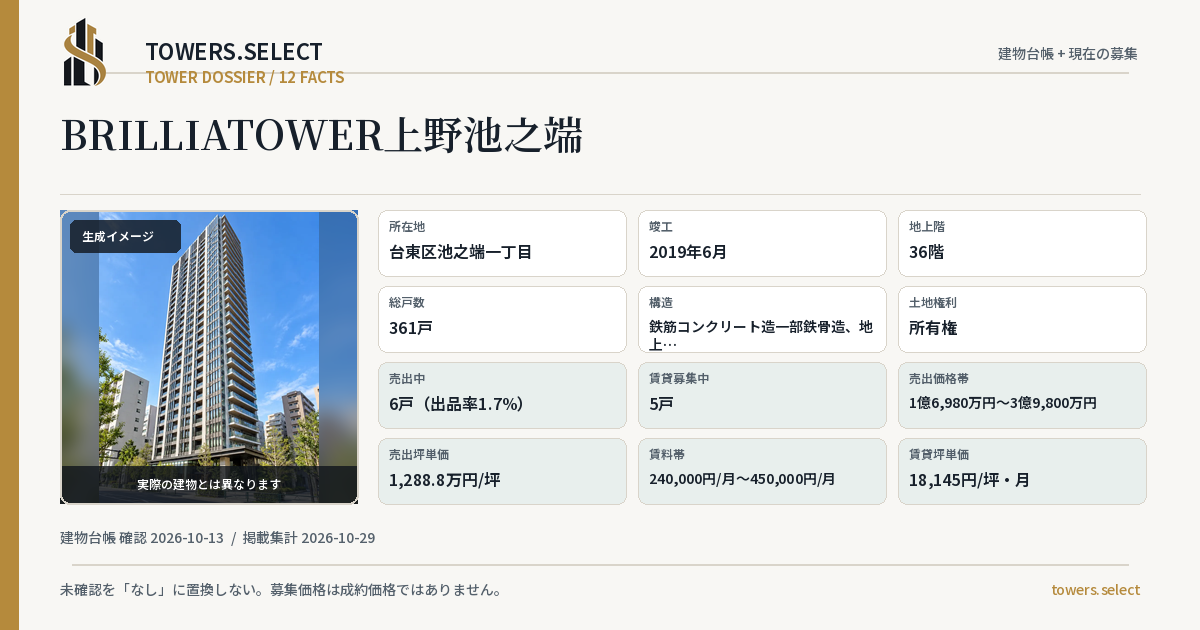Click the TOWER DOSSIER / 12 FACTS subtitle
The height and width of the screenshot is (630, 1200).
(245, 77)
